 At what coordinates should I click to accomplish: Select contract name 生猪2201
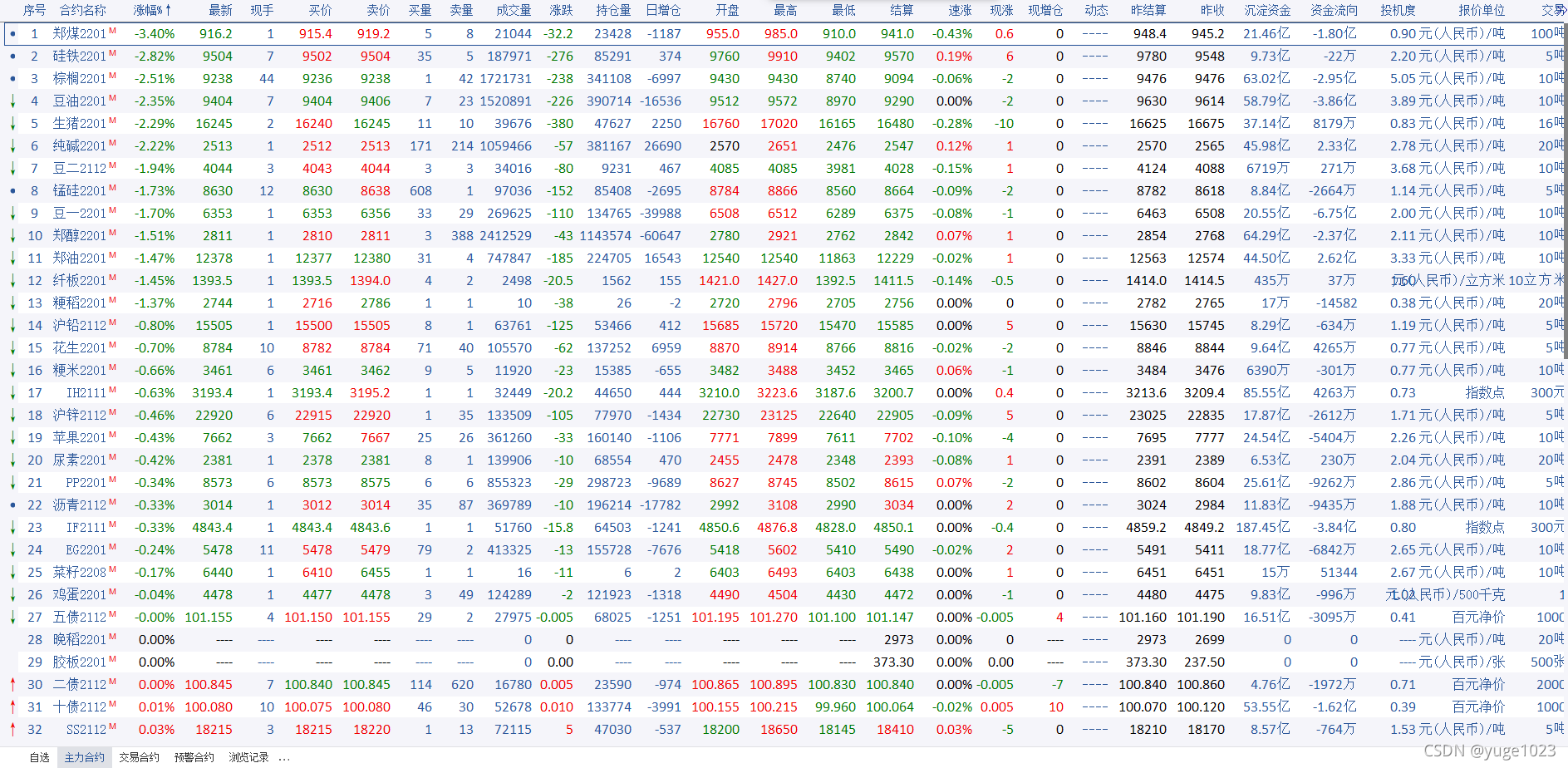click(80, 124)
